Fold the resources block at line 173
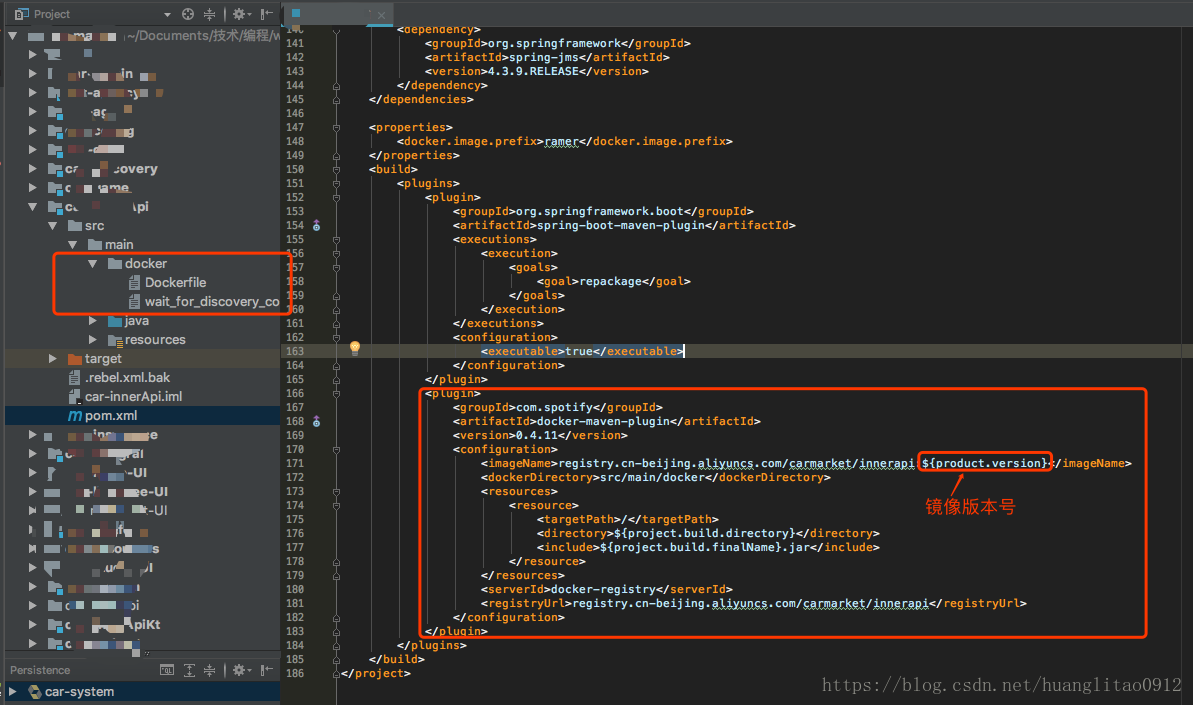The height and width of the screenshot is (705, 1193). pos(336,491)
